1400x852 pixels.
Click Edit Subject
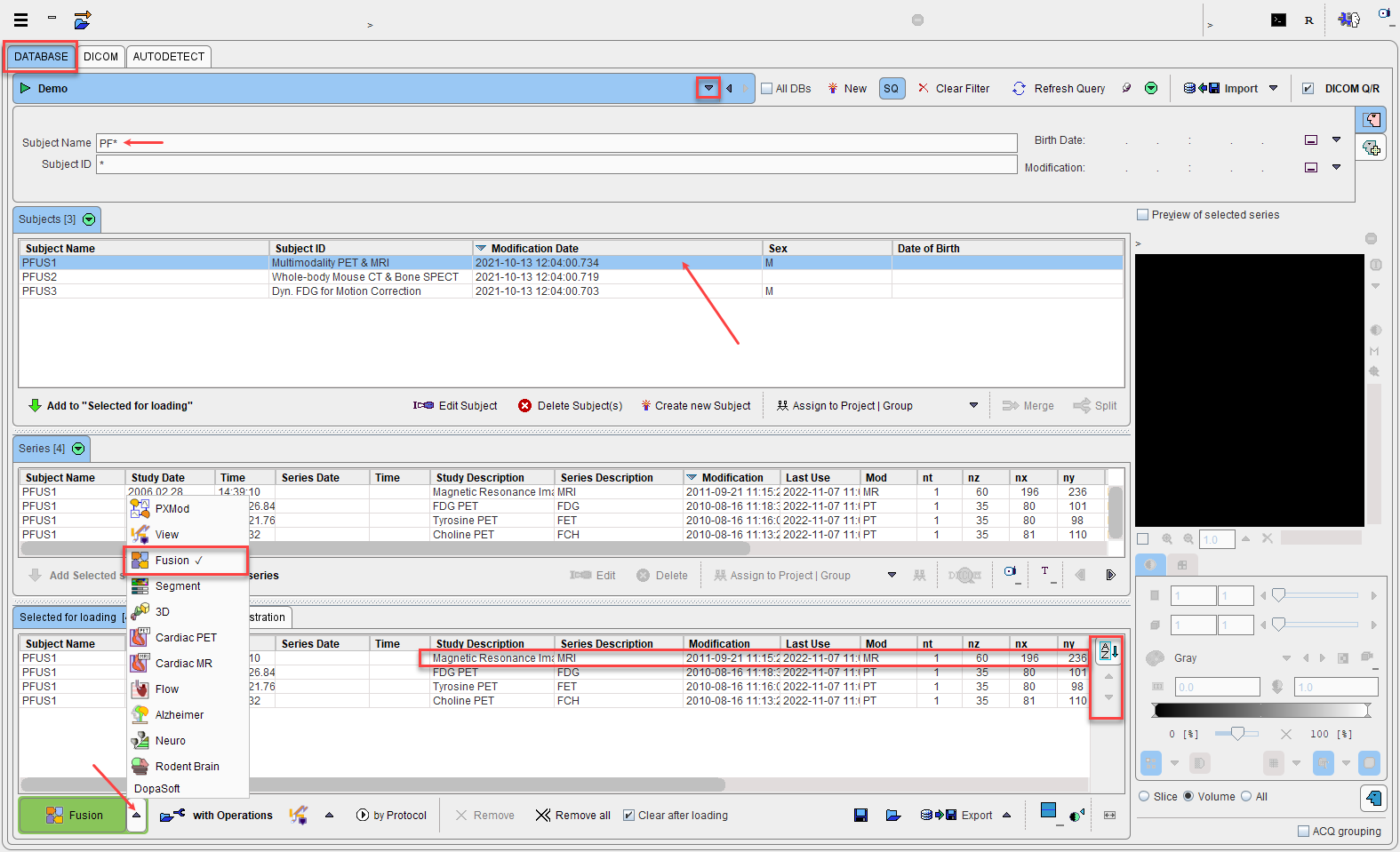(x=455, y=406)
